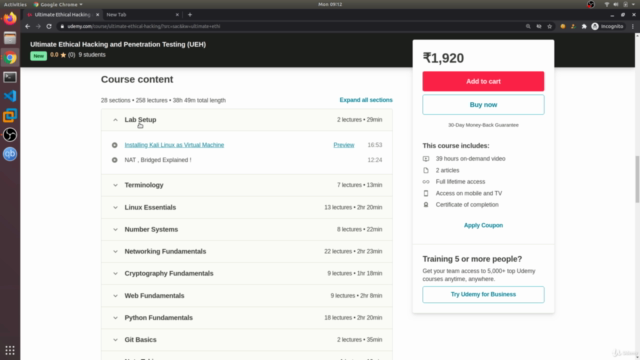Click the Course content heading
640x360 pixels.
click(137, 79)
